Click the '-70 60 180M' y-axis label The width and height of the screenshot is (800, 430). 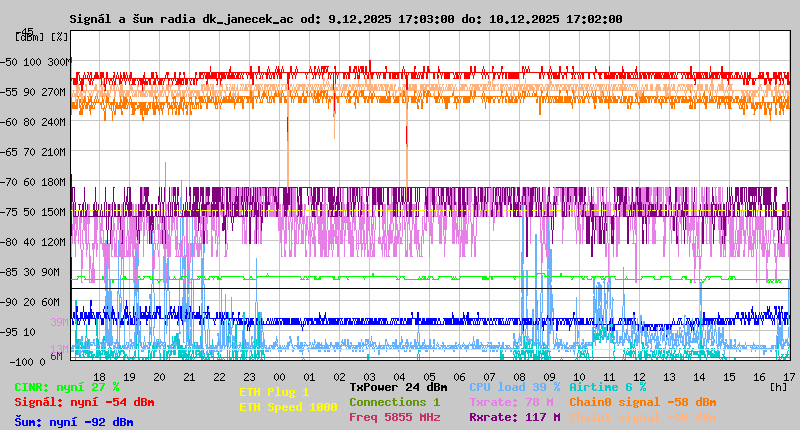pyautogui.click(x=33, y=182)
